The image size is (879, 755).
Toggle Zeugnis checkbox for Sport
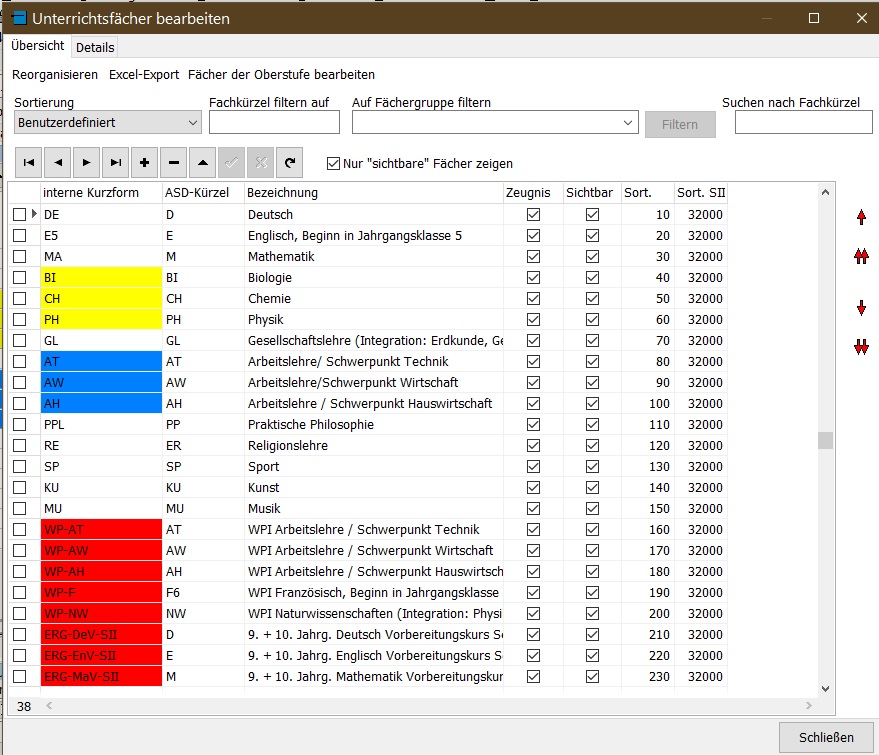click(533, 466)
